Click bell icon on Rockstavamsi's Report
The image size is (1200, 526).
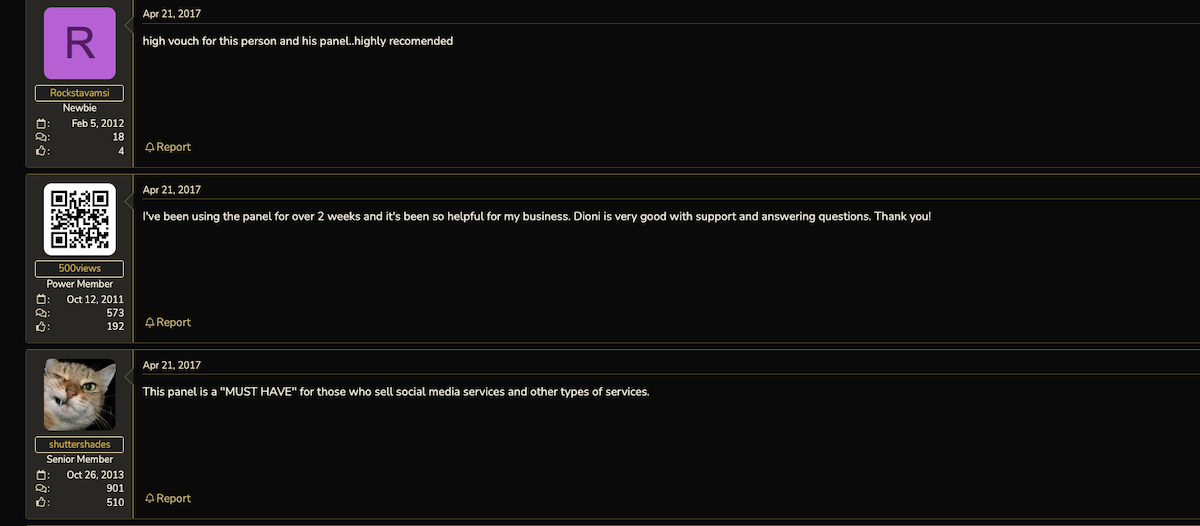click(x=150, y=147)
